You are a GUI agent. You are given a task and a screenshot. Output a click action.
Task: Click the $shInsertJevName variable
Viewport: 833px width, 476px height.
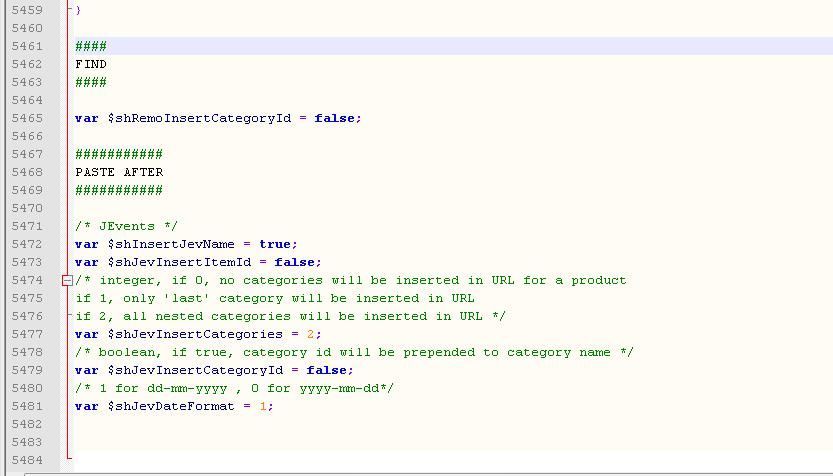pyautogui.click(x=171, y=244)
